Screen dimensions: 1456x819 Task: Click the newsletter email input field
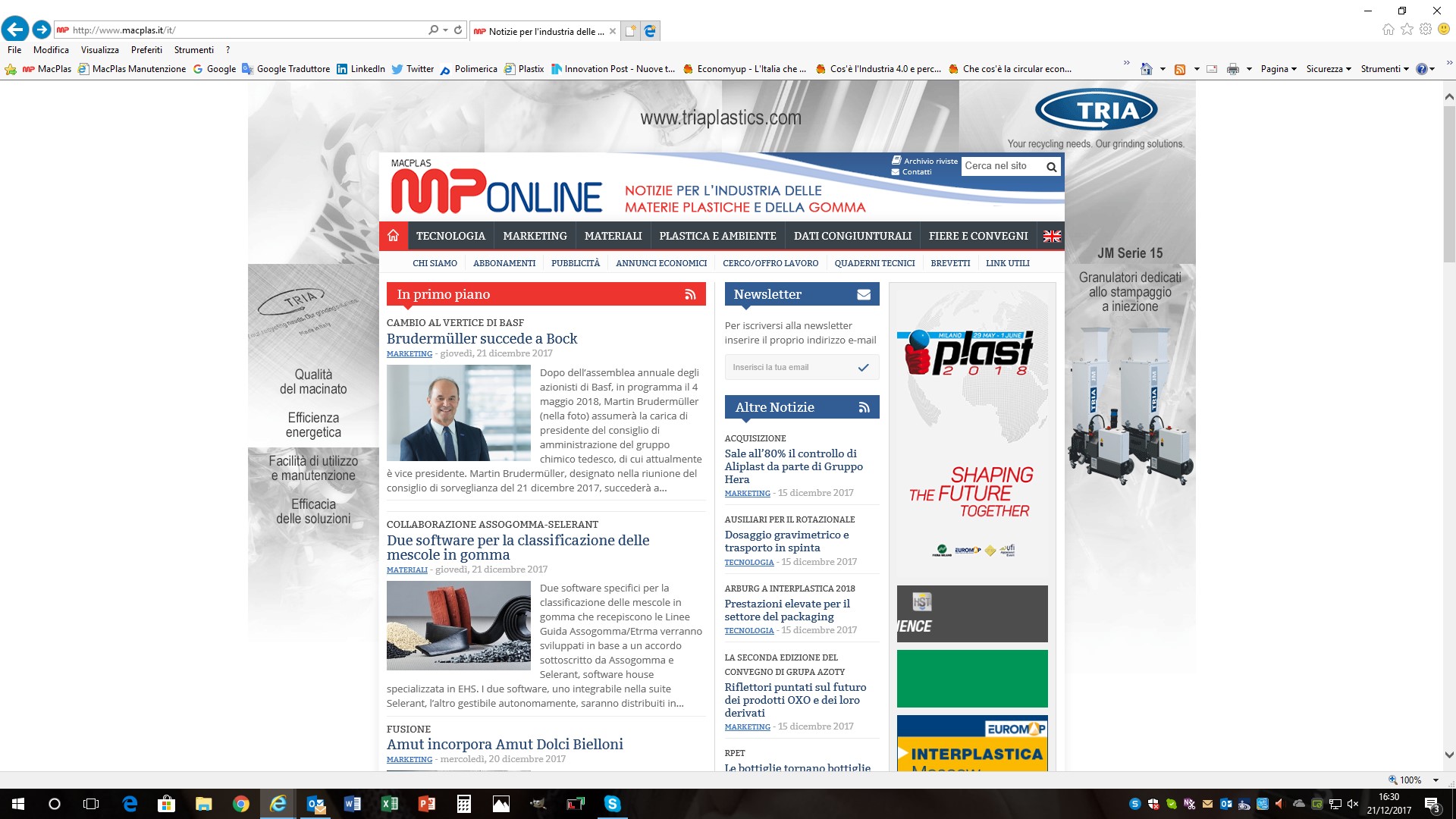789,368
